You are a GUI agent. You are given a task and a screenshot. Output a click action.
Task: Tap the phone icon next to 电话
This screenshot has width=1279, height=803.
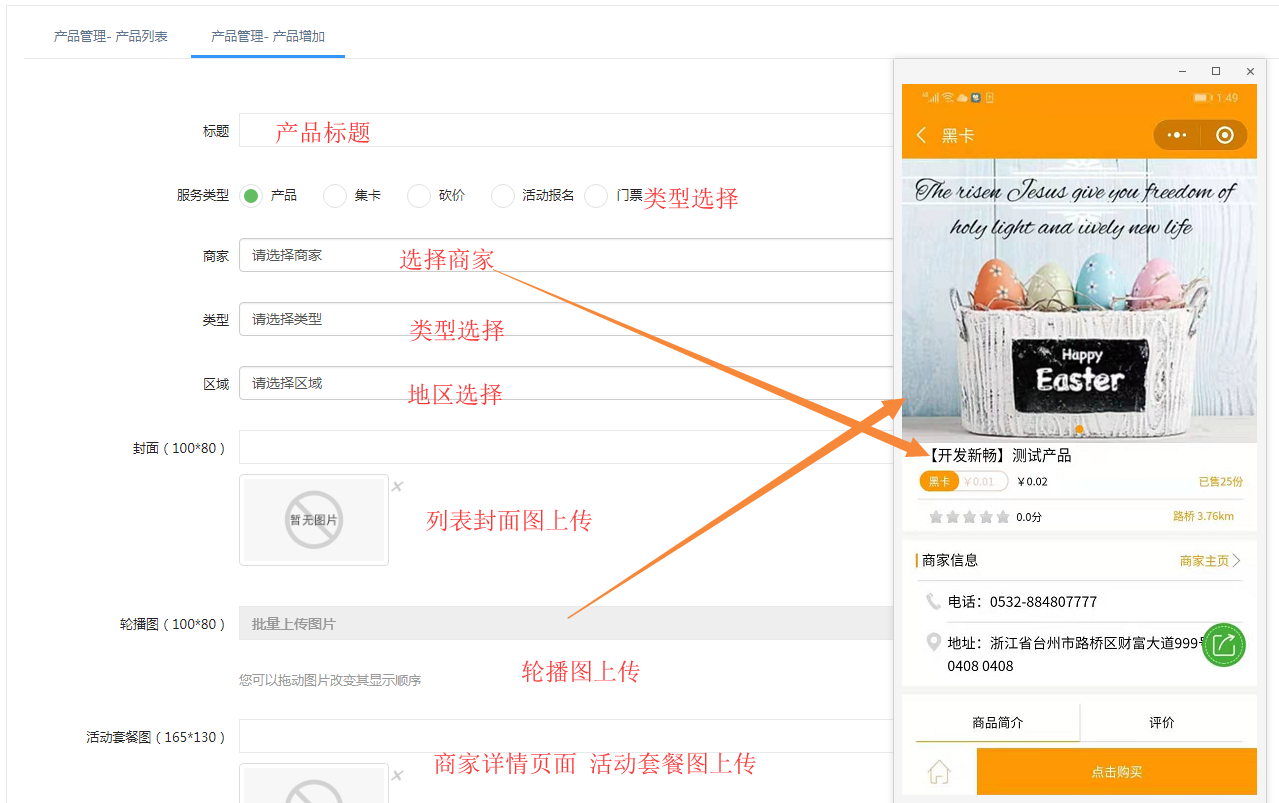[x=933, y=601]
